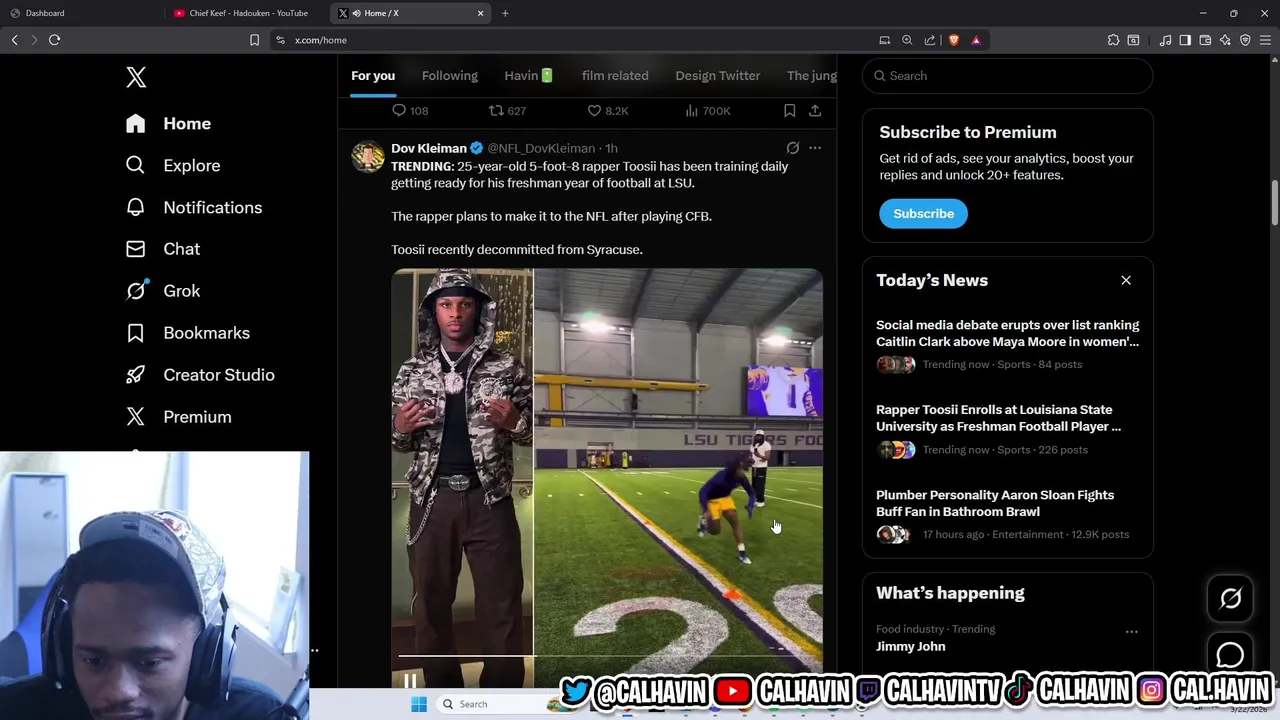
Task: Open a new browser tab
Action: 505,13
